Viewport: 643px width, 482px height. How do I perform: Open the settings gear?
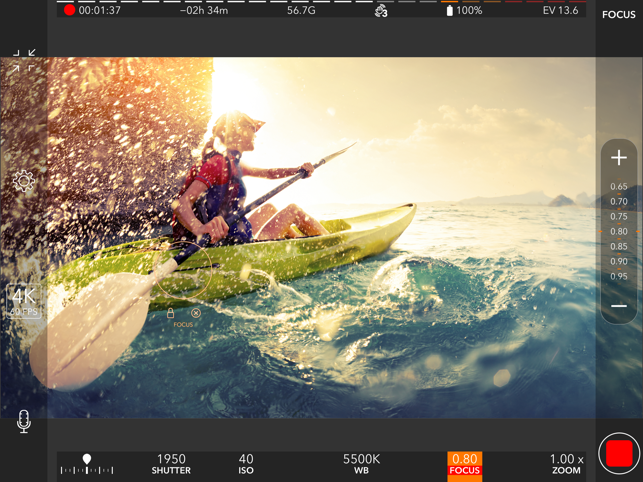coord(23,181)
